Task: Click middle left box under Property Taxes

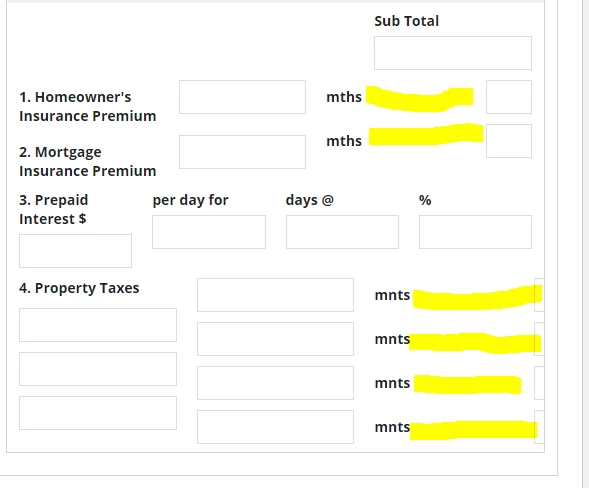Action: [98, 369]
